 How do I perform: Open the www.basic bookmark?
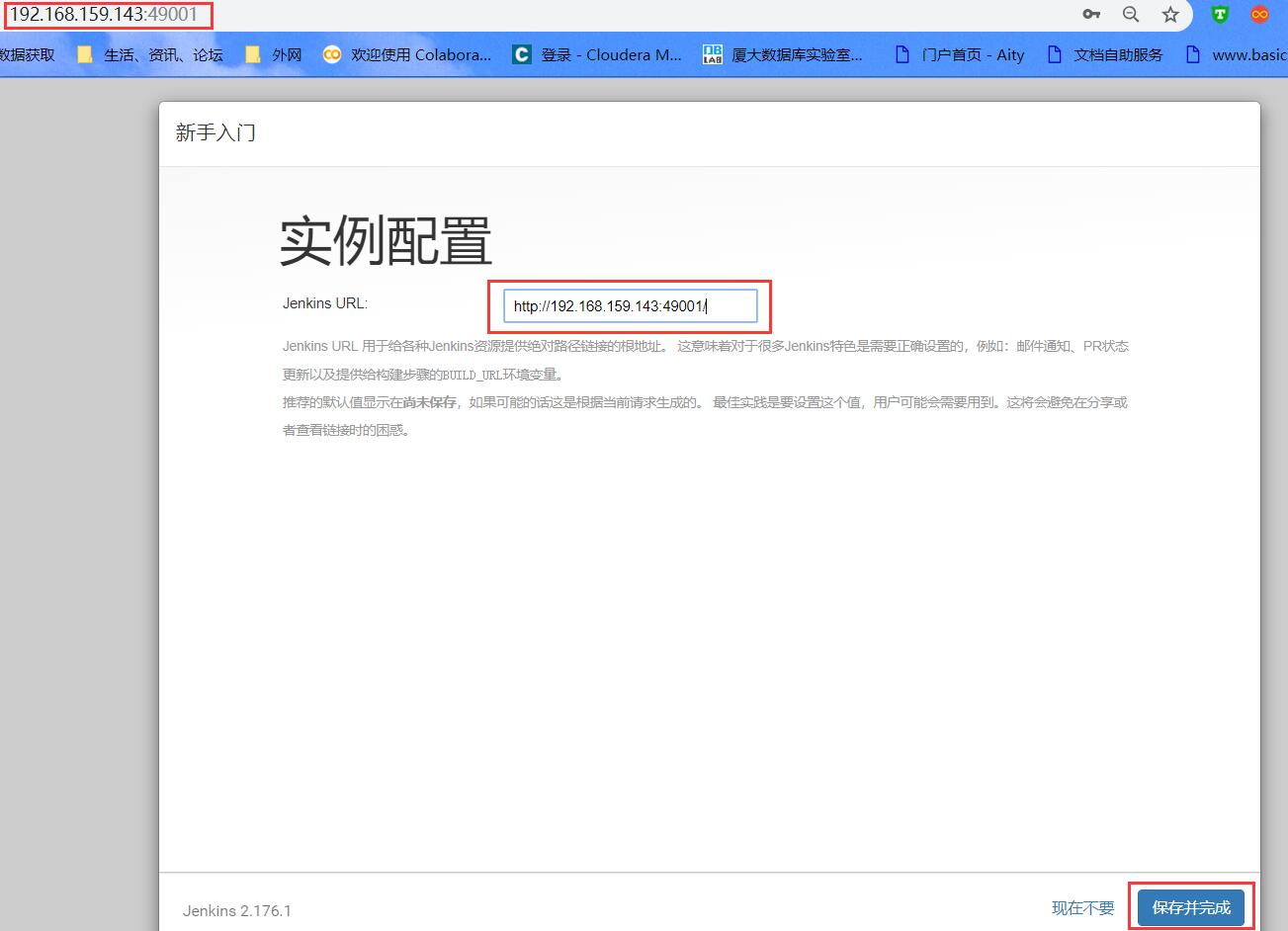pyautogui.click(x=1236, y=54)
